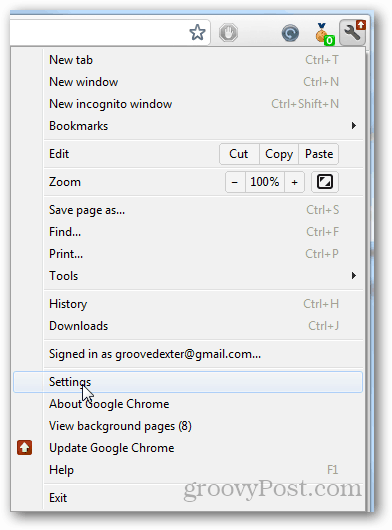Image resolution: width=392 pixels, height=530 pixels.
Task: Click the blue swirl extension icon
Action: [x=290, y=33]
